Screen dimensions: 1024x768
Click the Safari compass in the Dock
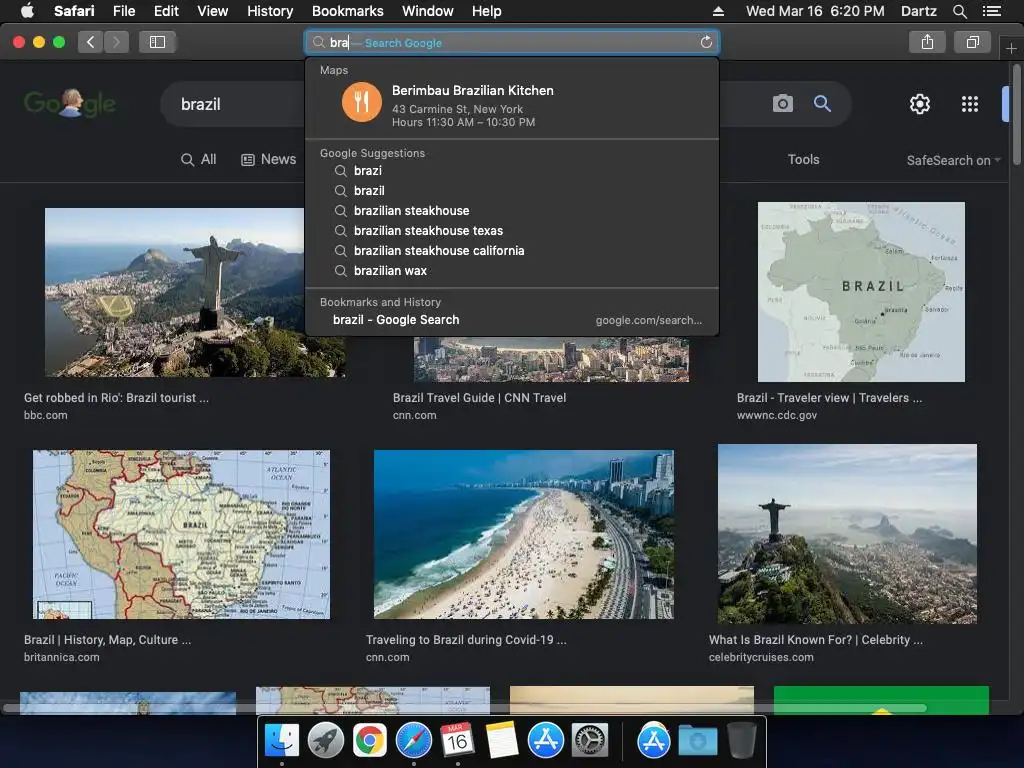[x=413, y=741]
